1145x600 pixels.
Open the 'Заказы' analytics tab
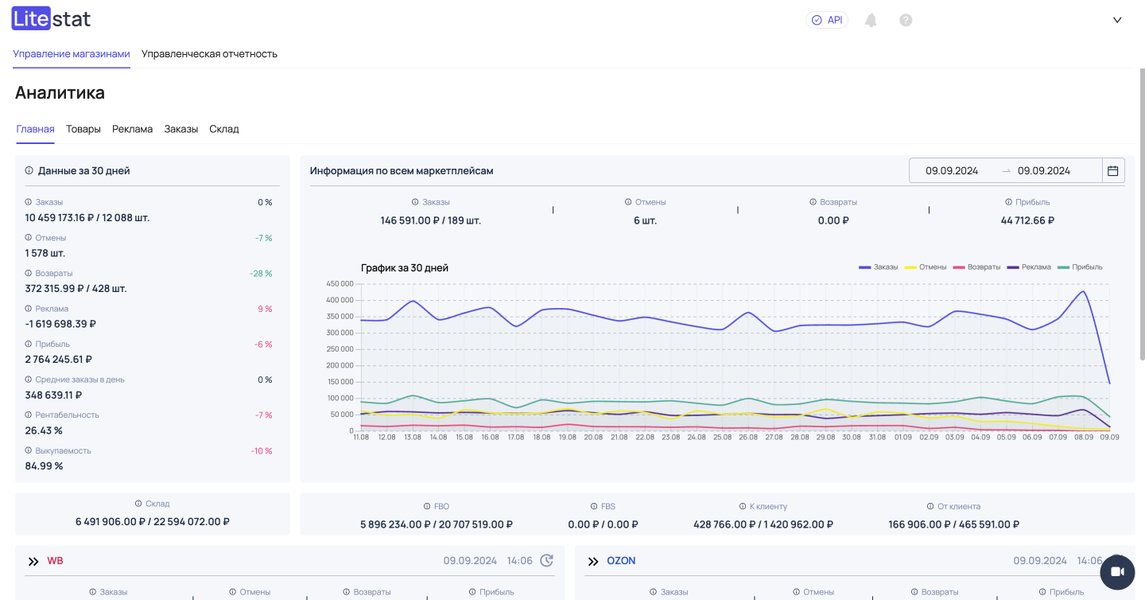181,129
